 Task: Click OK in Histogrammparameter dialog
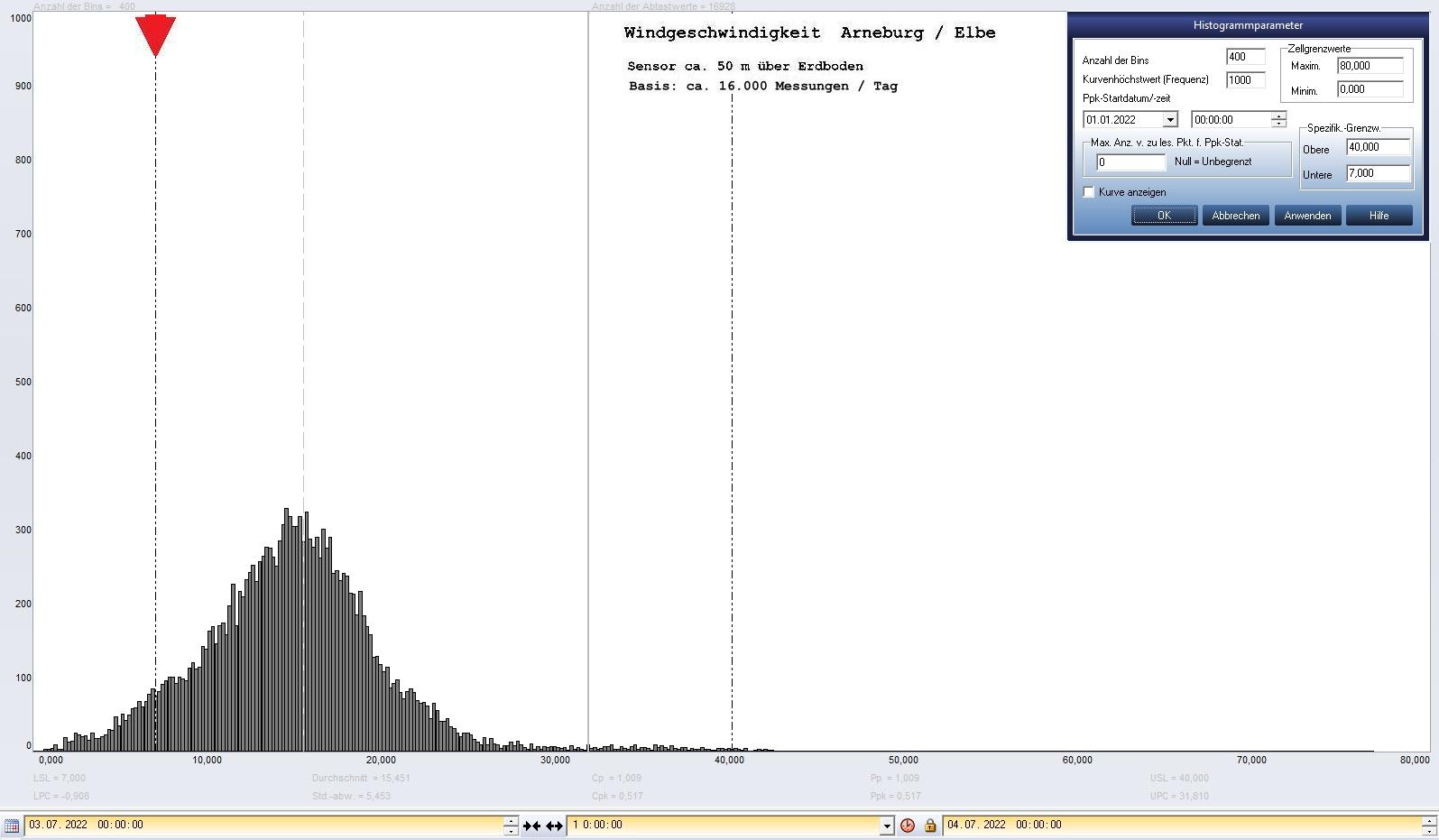point(1164,216)
